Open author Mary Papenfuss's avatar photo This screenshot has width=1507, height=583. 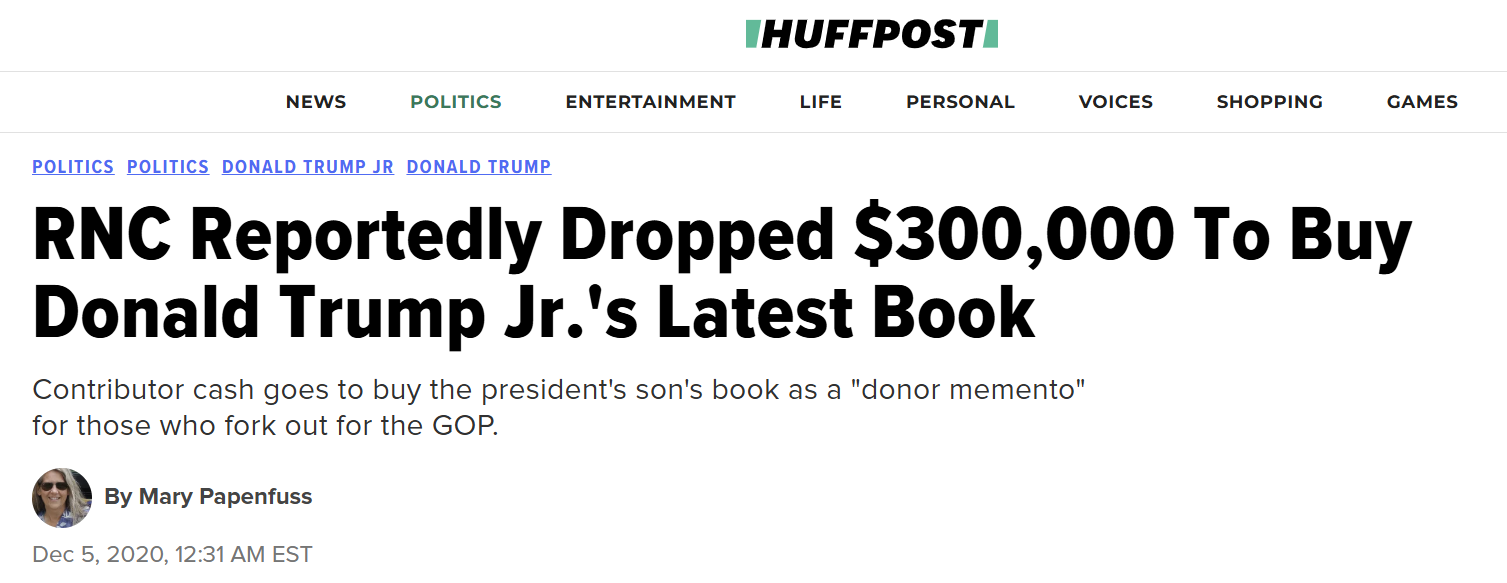pos(62,497)
